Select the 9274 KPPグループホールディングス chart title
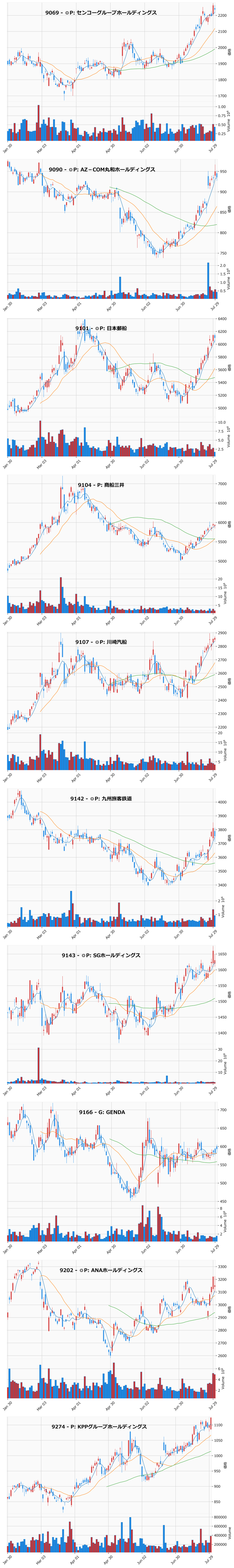Image resolution: width=234 pixels, height=1568 pixels. pos(99,1427)
